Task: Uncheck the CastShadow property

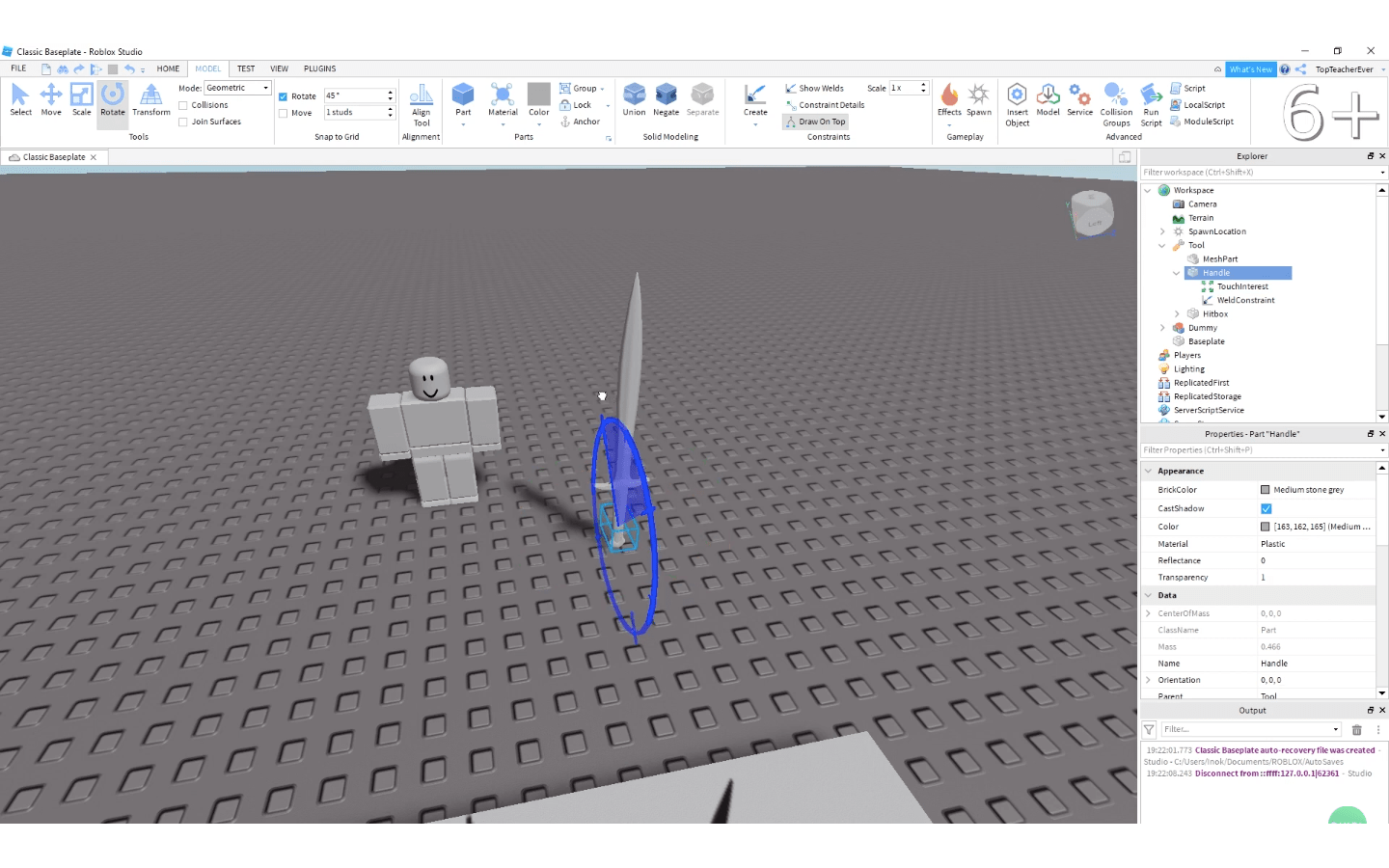Action: [x=1266, y=508]
